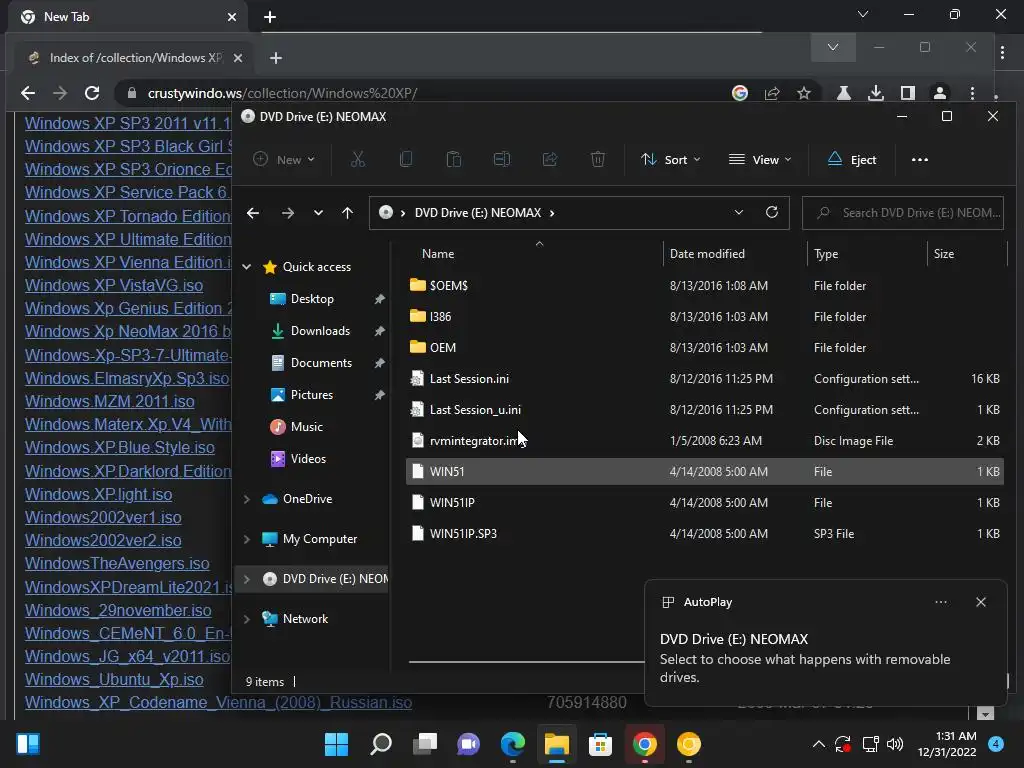Viewport: 1024px width, 768px height.
Task: Open address bar history dropdown
Action: [739, 212]
